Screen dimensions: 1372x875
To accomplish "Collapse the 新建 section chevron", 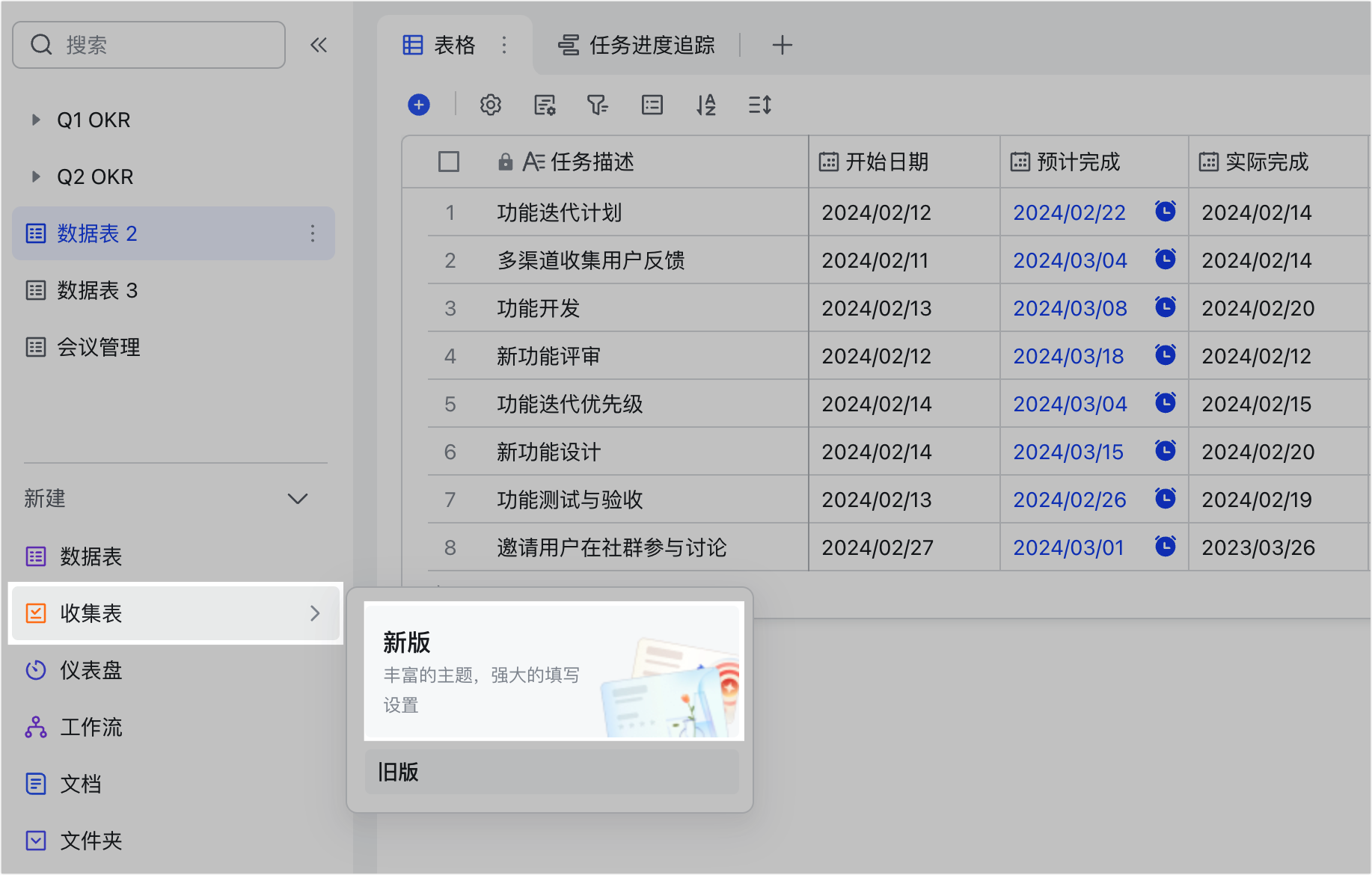I will (298, 499).
